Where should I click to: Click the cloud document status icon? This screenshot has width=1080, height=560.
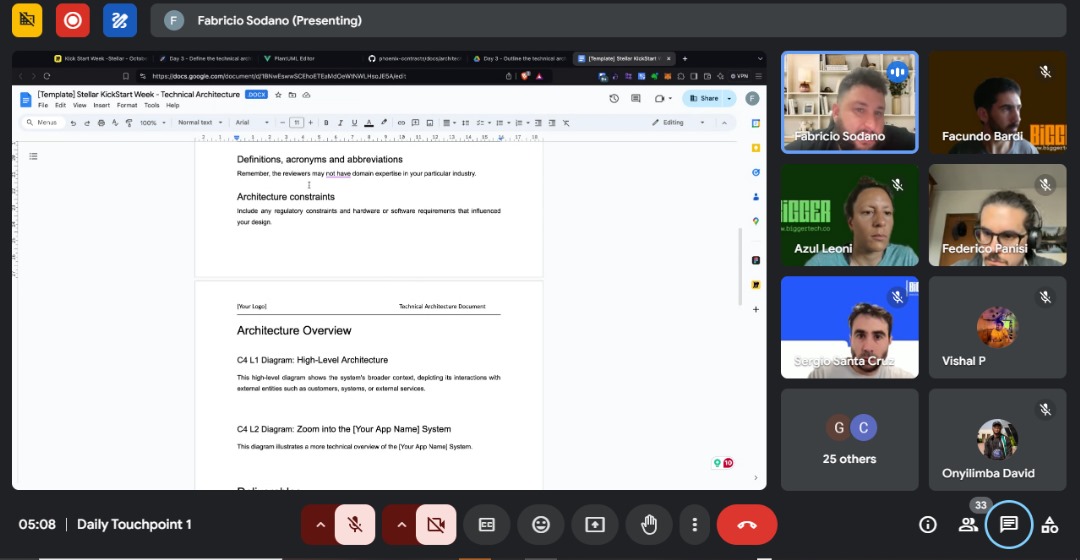(x=307, y=95)
